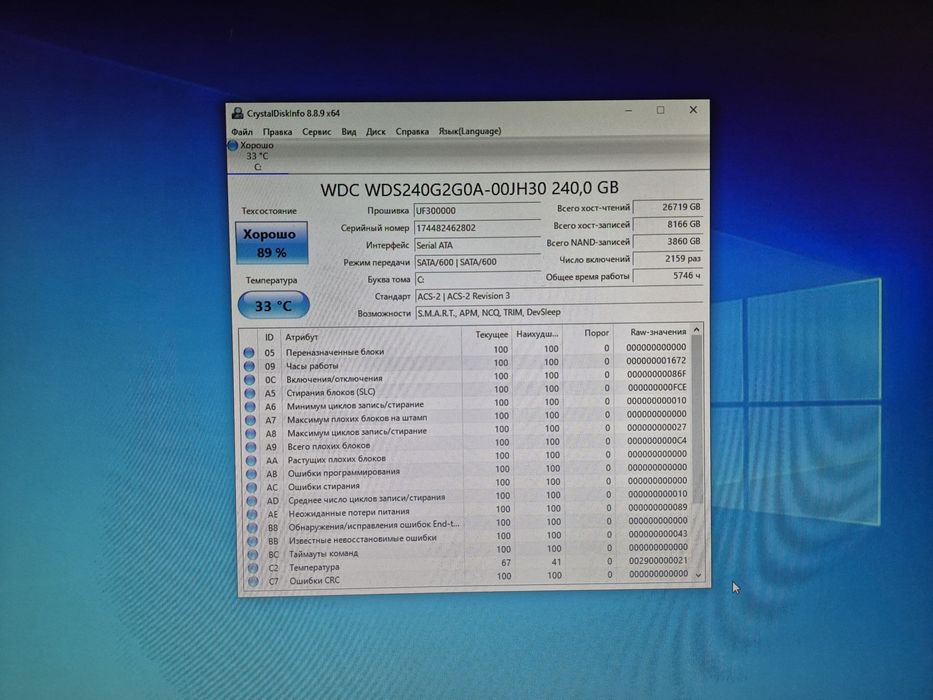Click status icon for Переназначенные блоки row
This screenshot has height=700, width=933.
tap(249, 352)
